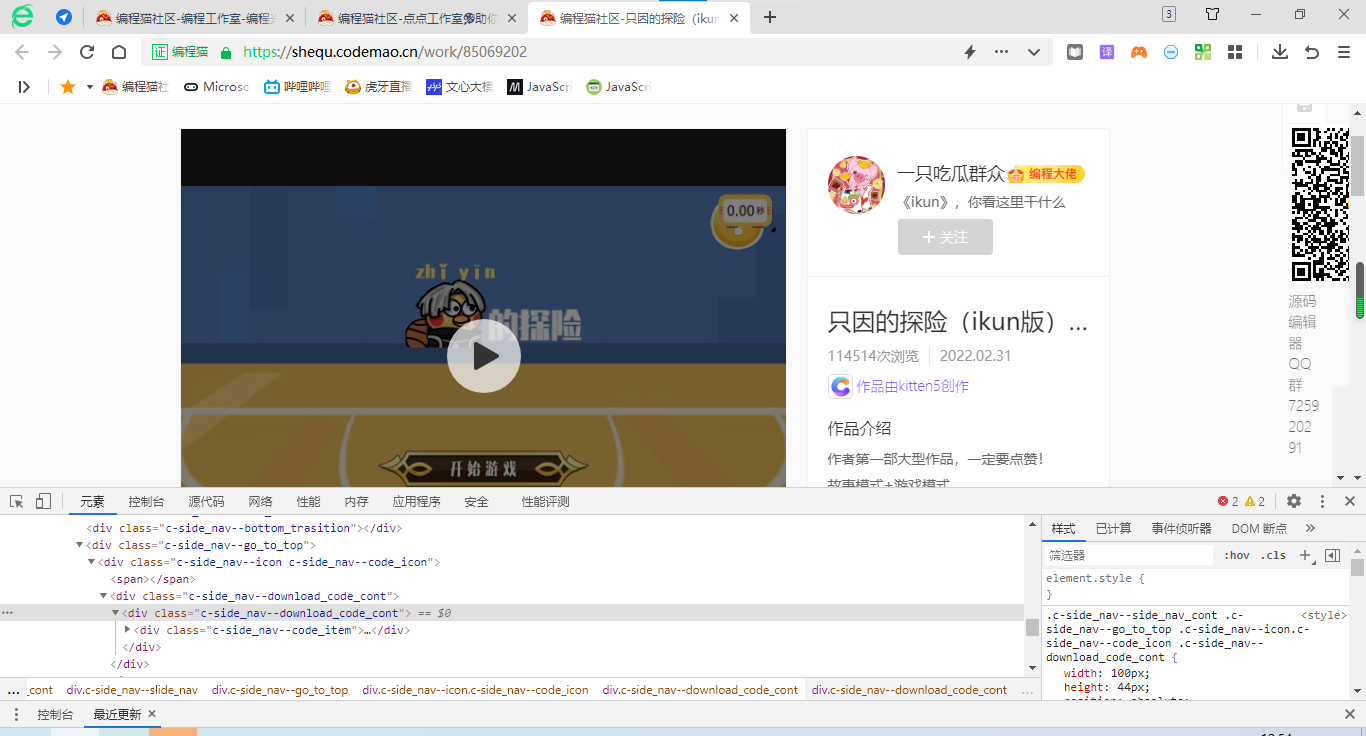Expand the c-side_nav--code_item div node
Image resolution: width=1366 pixels, height=736 pixels.
pyautogui.click(x=127, y=630)
